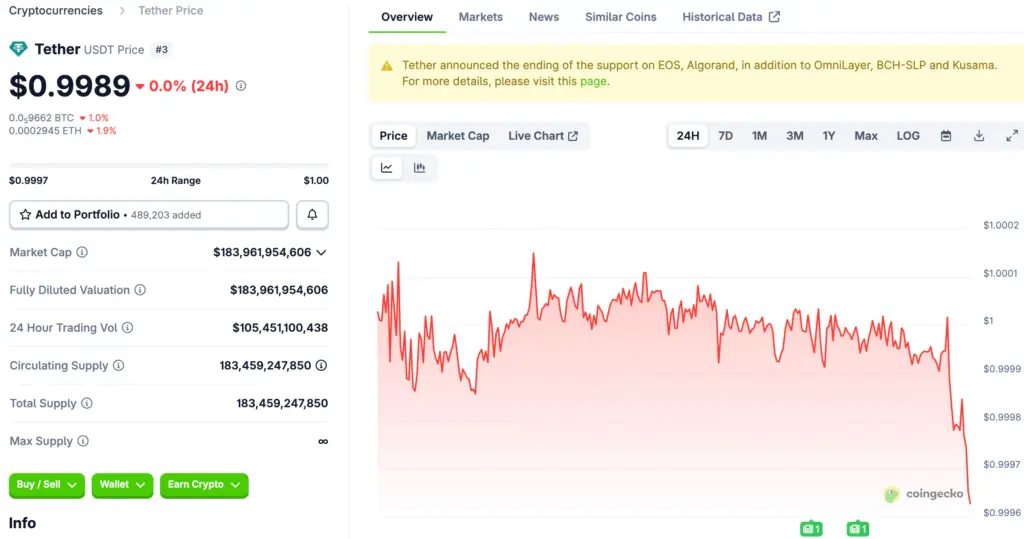Open the Buy / Sell dropdown
Screen dimensions: 1024x539
click(x=47, y=485)
